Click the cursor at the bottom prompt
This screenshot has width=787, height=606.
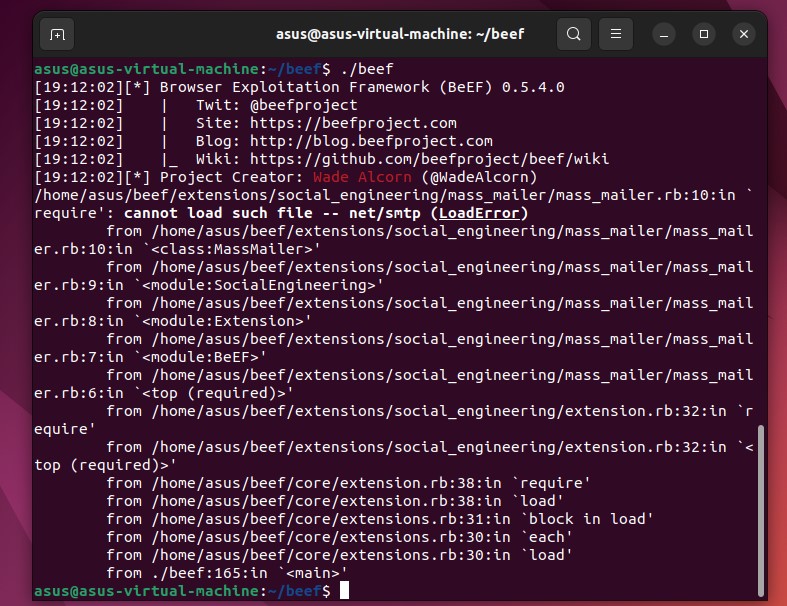click(344, 591)
